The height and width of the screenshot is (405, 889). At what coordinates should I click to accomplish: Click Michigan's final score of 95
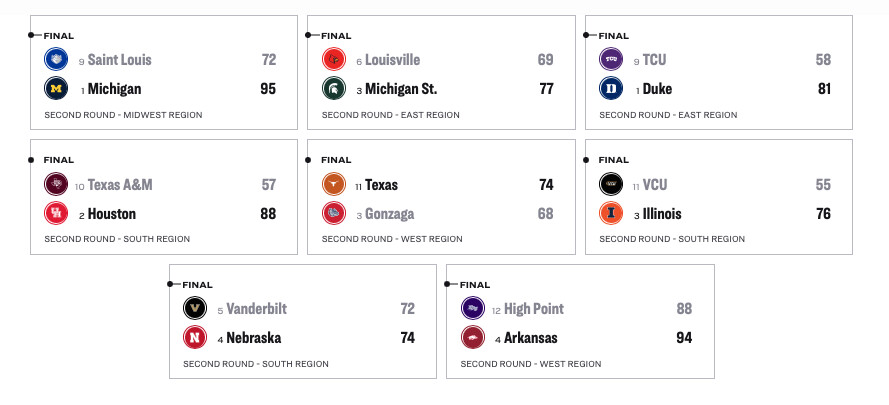(x=267, y=89)
